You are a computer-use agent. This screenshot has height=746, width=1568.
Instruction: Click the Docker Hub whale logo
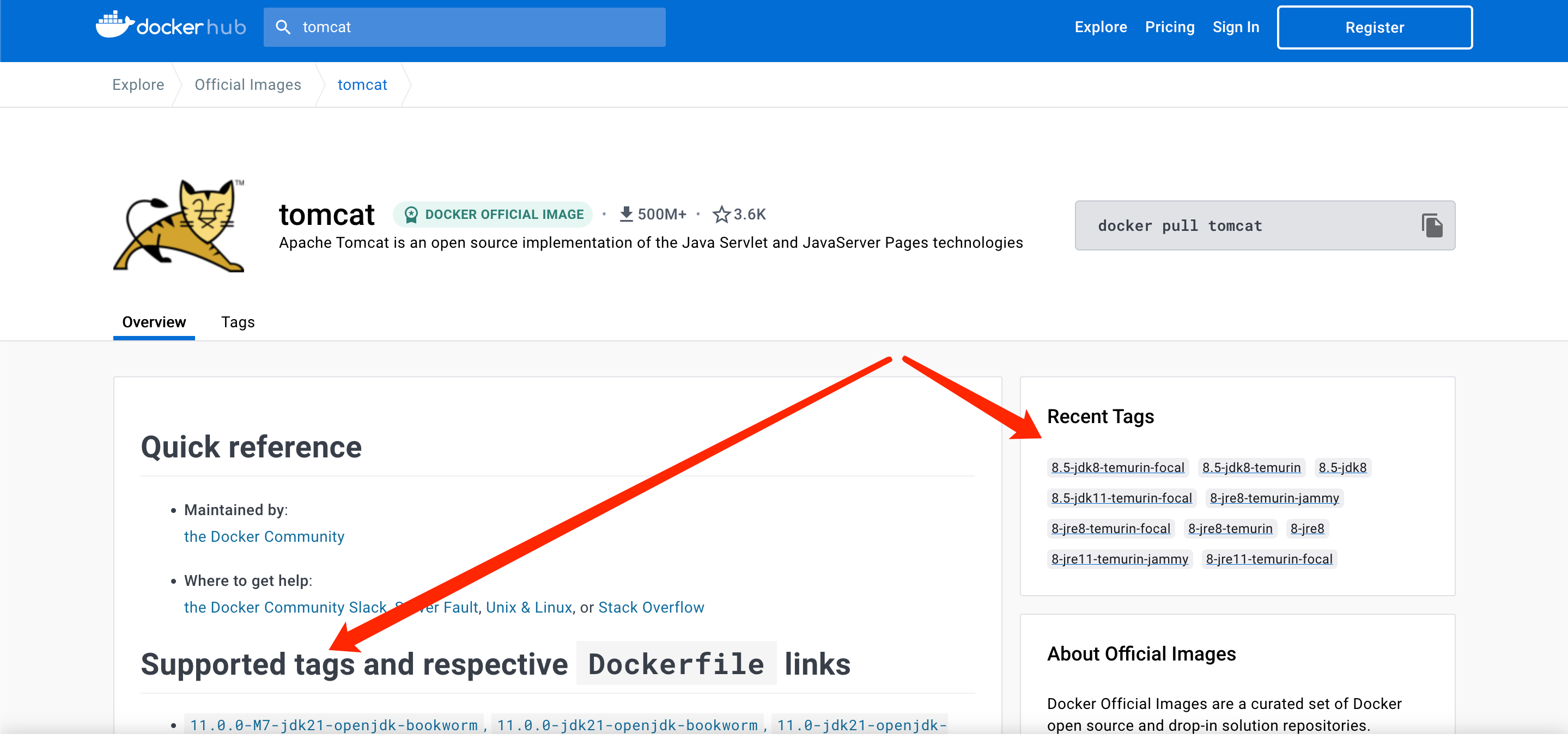coord(171,26)
